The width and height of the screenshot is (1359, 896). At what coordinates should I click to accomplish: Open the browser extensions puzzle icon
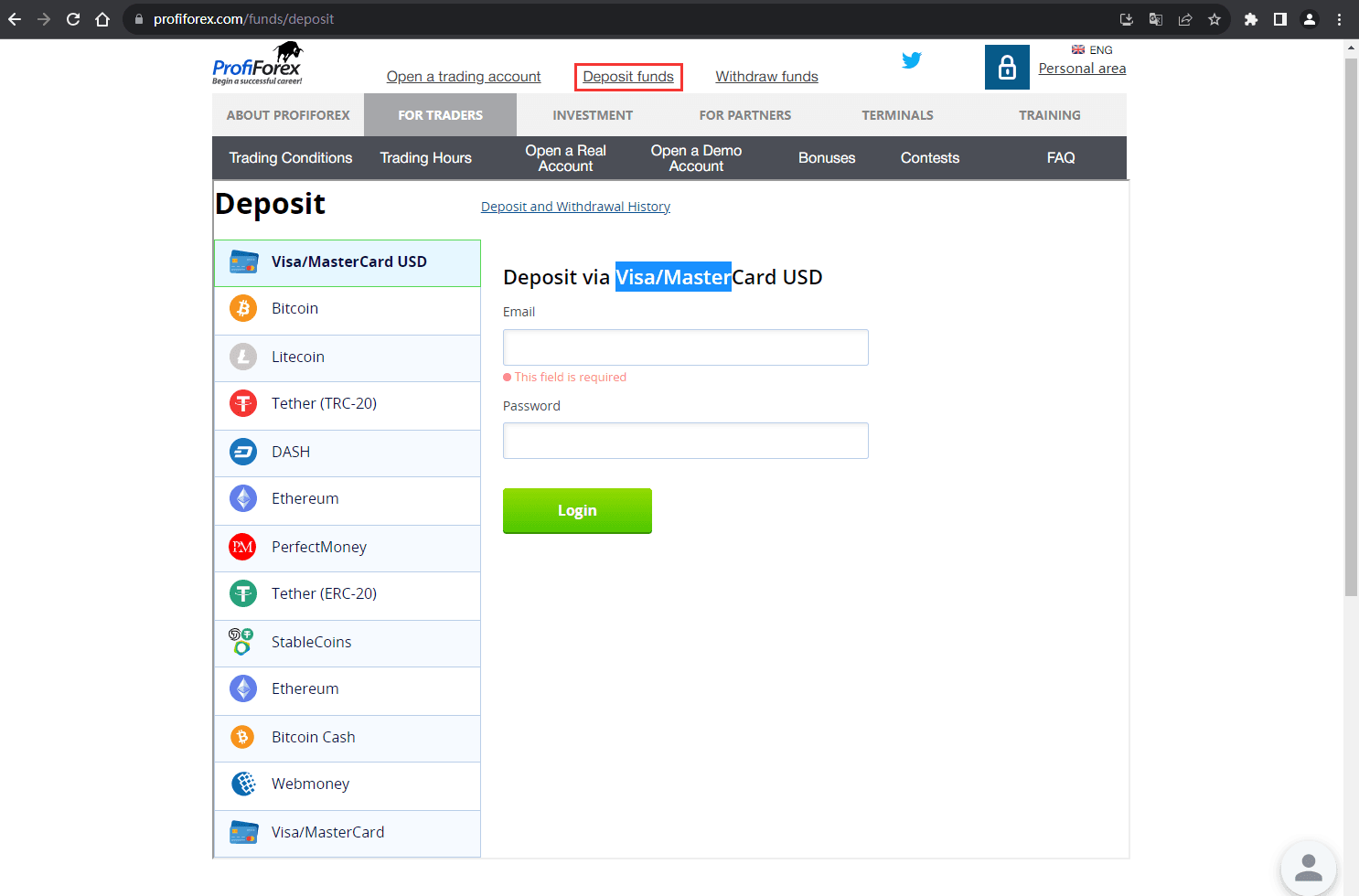[1251, 19]
